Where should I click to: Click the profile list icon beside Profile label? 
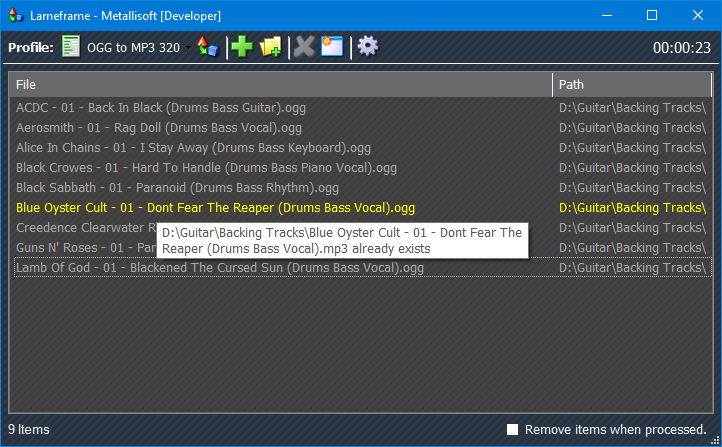click(x=72, y=47)
